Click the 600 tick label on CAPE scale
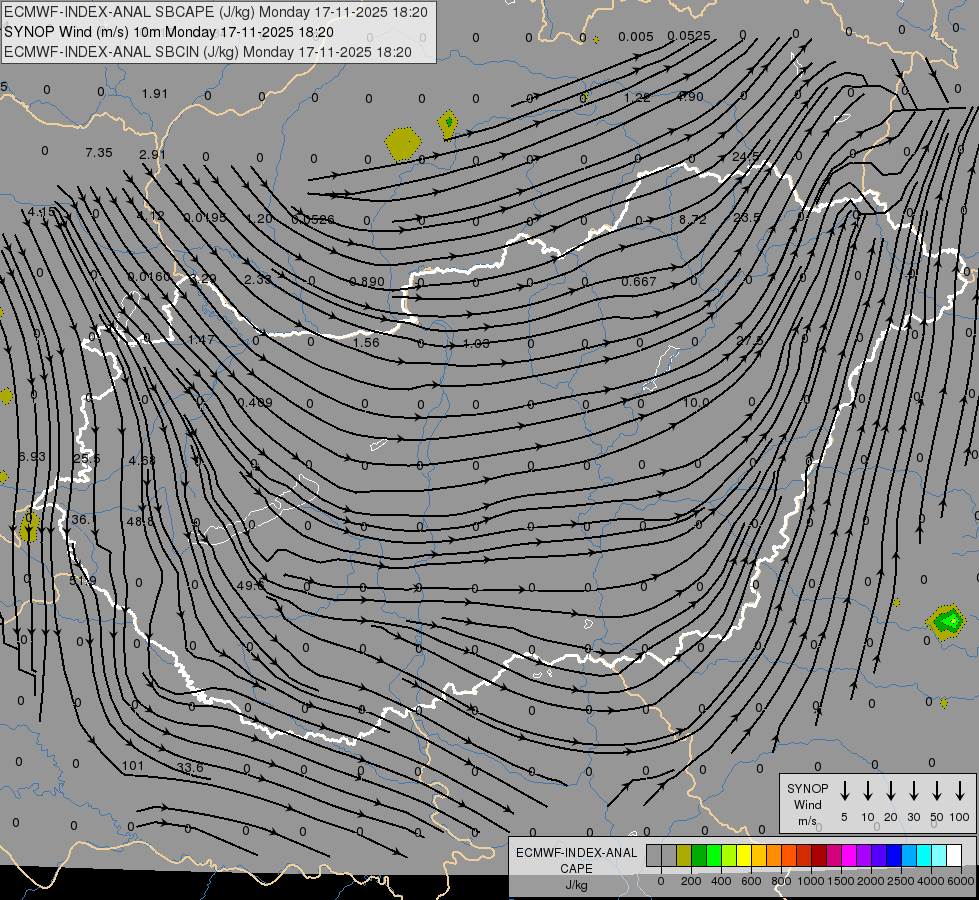979x900 pixels. click(x=751, y=881)
